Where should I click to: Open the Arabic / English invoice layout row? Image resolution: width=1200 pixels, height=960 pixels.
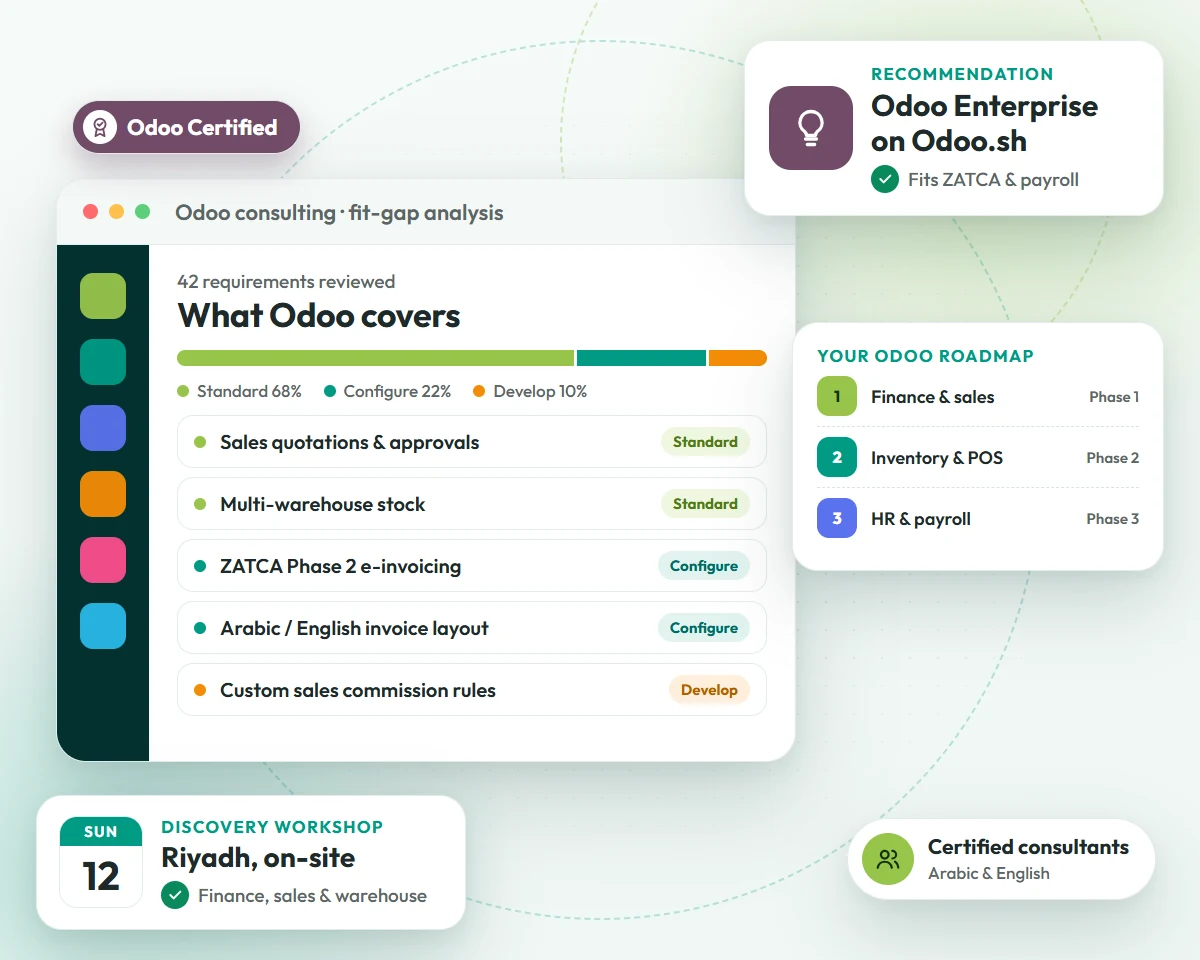point(472,628)
